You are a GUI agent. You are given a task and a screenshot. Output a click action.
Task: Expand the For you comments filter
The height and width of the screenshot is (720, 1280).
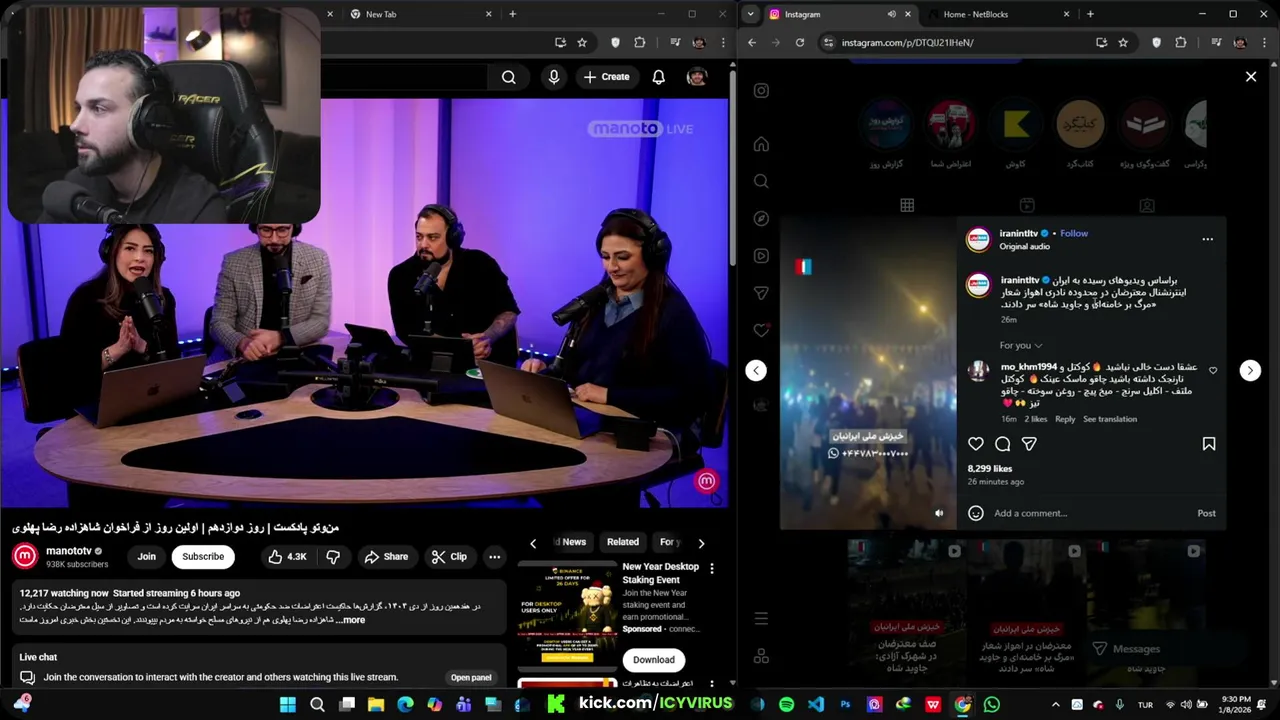pyautogui.click(x=1021, y=345)
